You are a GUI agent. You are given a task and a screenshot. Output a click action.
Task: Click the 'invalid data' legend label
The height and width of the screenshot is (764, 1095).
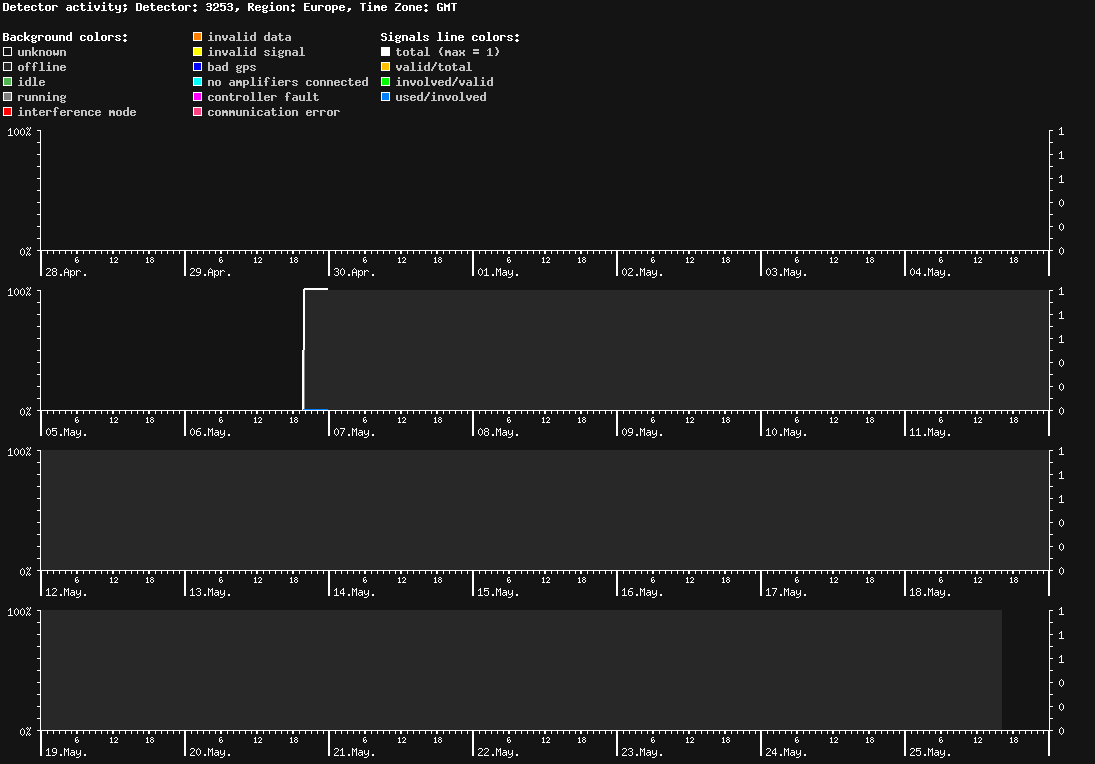pos(249,37)
